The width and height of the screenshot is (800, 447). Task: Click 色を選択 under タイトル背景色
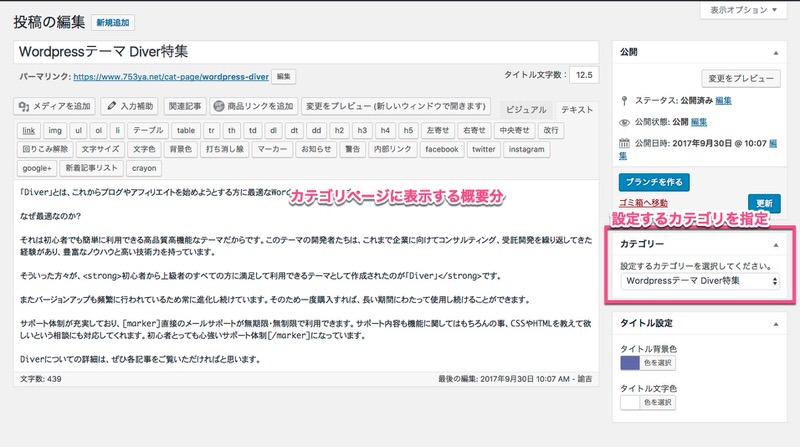(x=657, y=363)
